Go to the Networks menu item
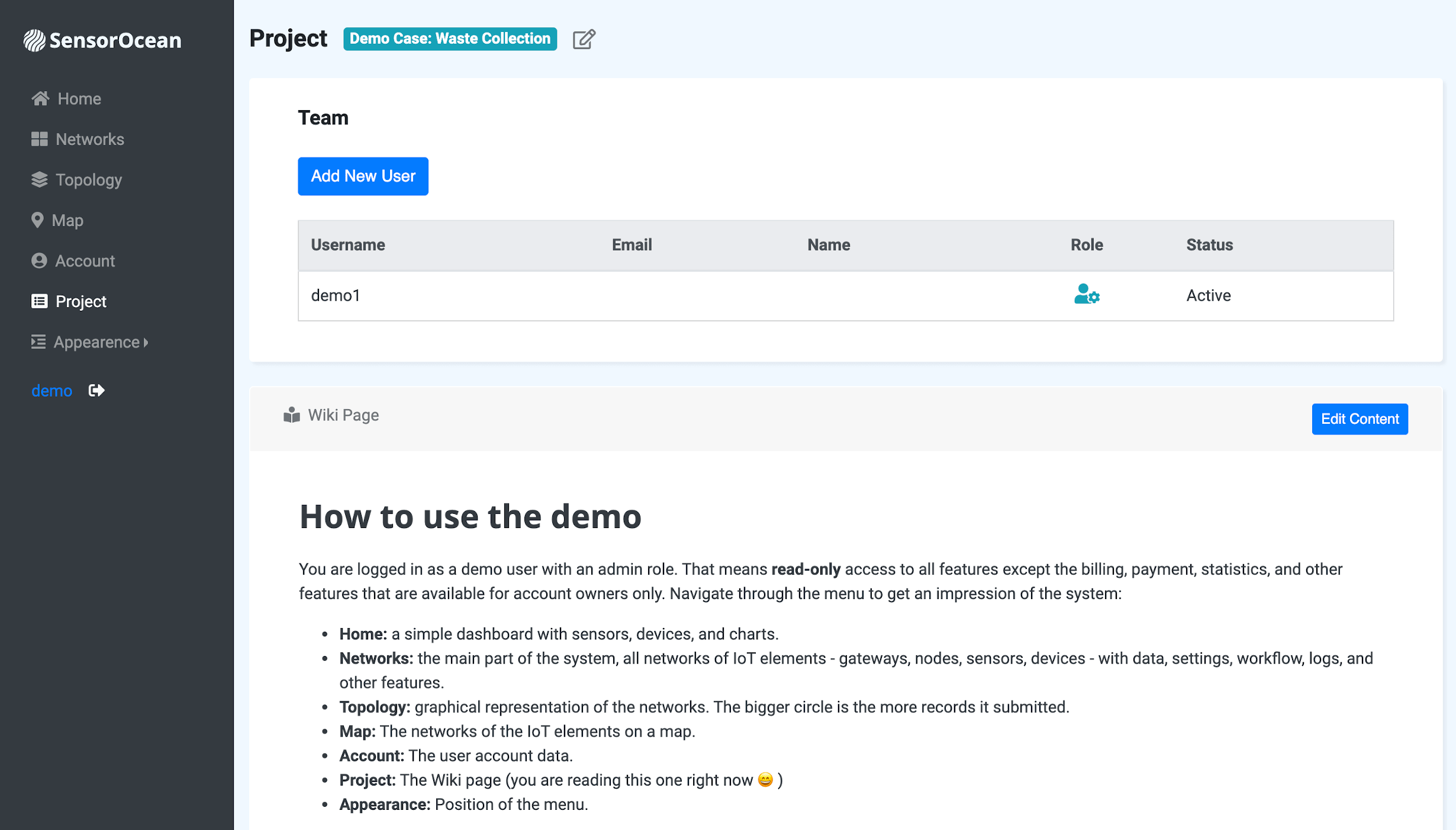Viewport: 1456px width, 830px height. tap(90, 139)
